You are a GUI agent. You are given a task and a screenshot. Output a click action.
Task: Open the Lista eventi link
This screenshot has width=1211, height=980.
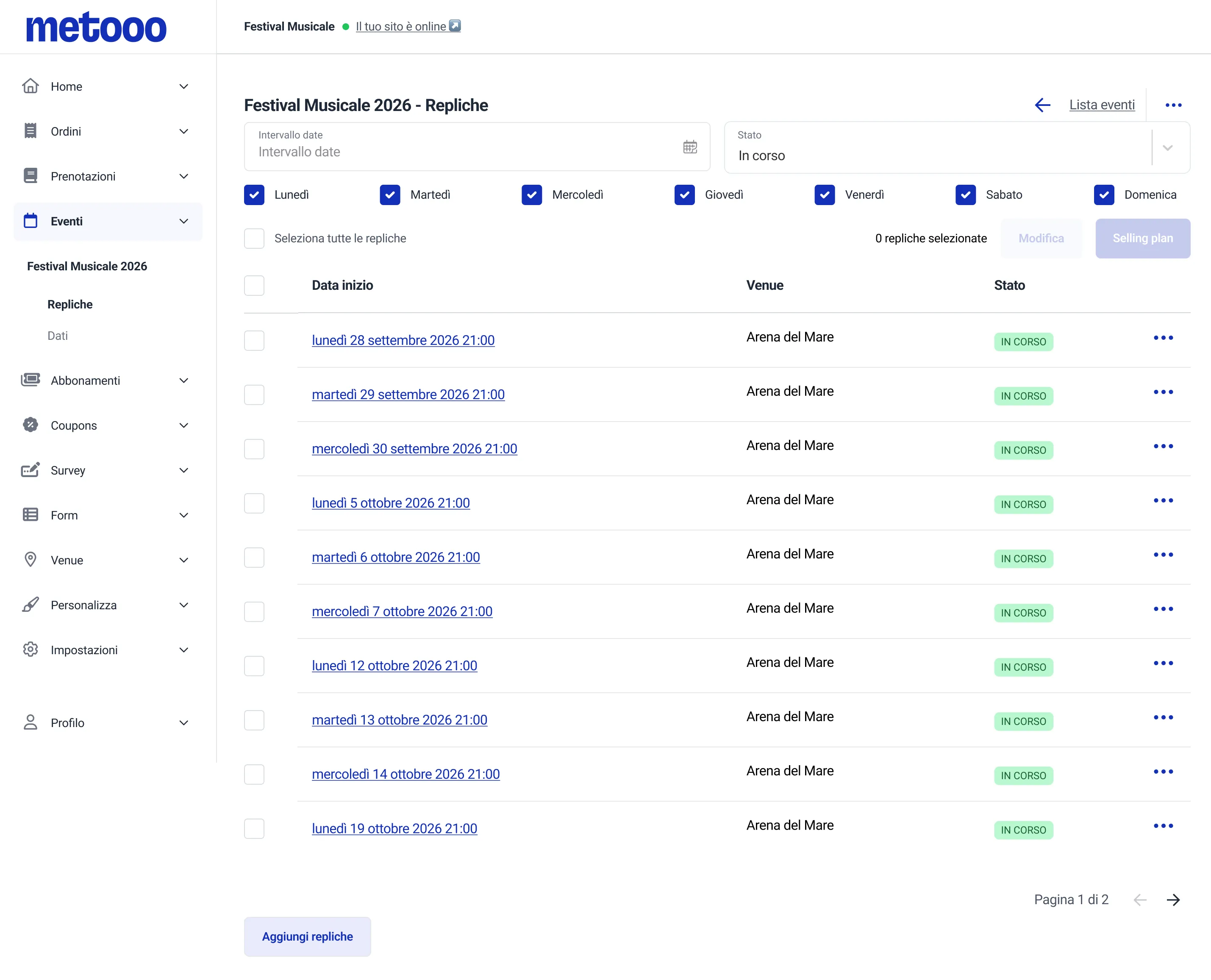point(1102,105)
